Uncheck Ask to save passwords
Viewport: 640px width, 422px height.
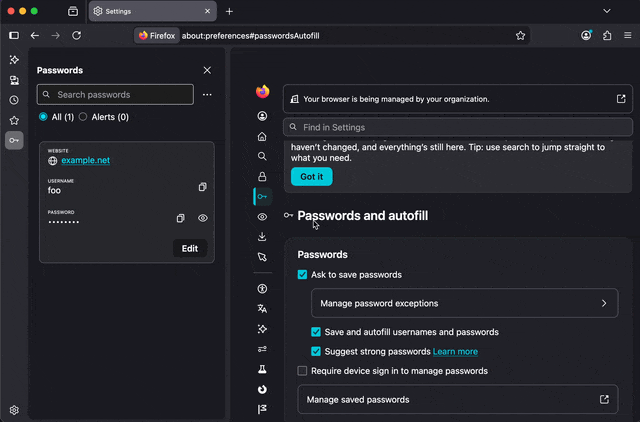(x=302, y=275)
